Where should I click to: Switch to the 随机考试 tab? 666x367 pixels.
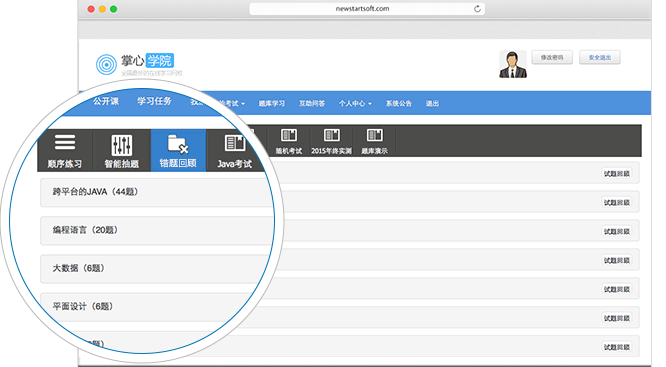coord(288,141)
